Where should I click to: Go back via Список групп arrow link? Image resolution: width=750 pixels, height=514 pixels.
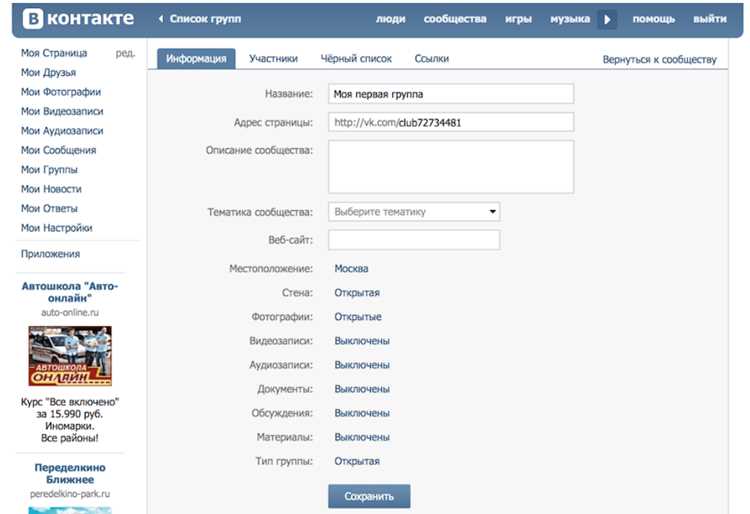(199, 19)
